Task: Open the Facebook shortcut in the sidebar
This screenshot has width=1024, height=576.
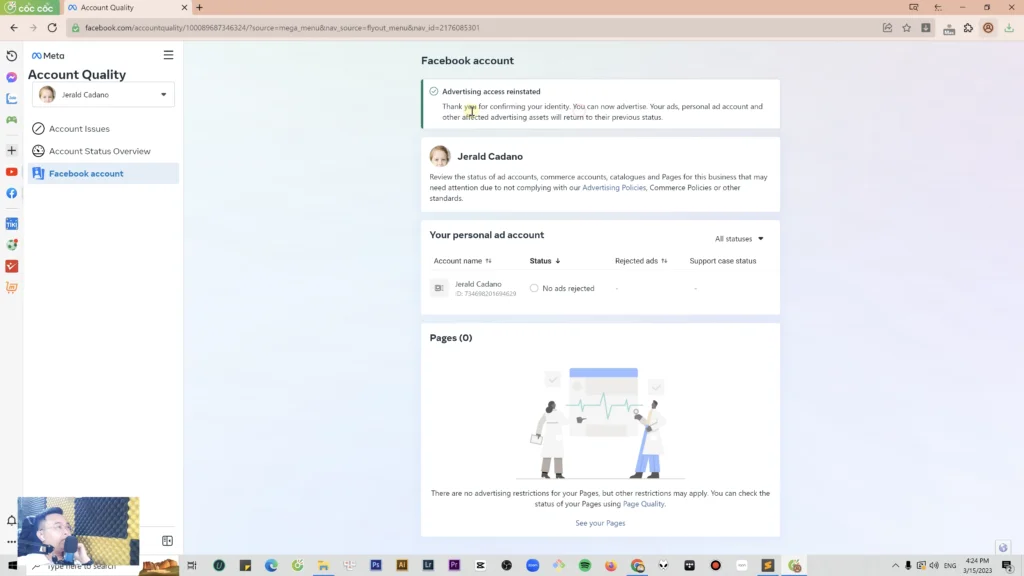Action: coord(12,193)
